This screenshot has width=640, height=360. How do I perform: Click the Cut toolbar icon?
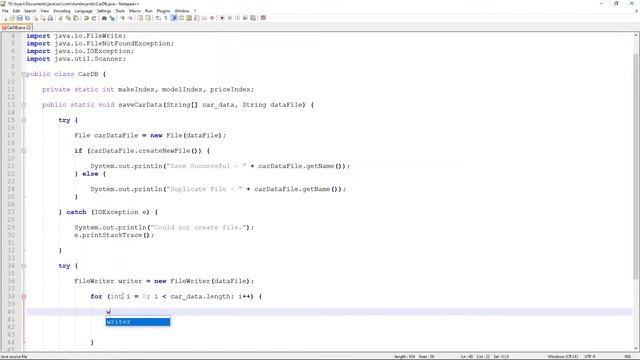[61, 18]
